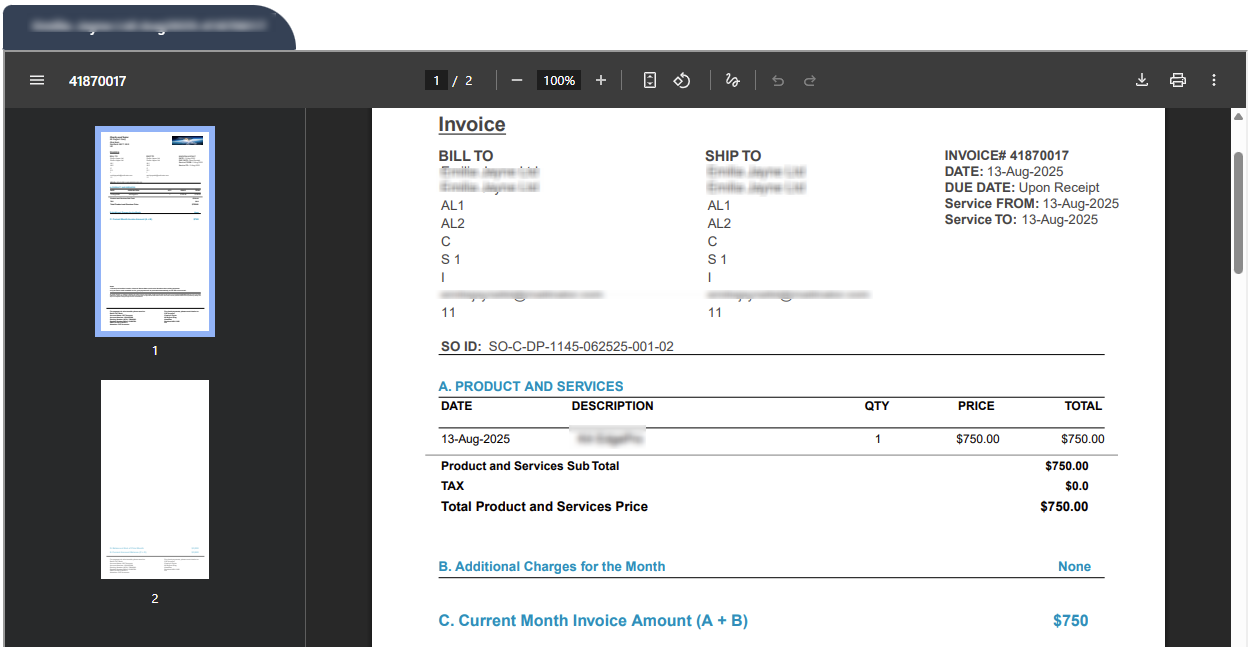Screen dimensions: 1252x647
Task: Activate the draw annotation tool
Action: click(732, 80)
